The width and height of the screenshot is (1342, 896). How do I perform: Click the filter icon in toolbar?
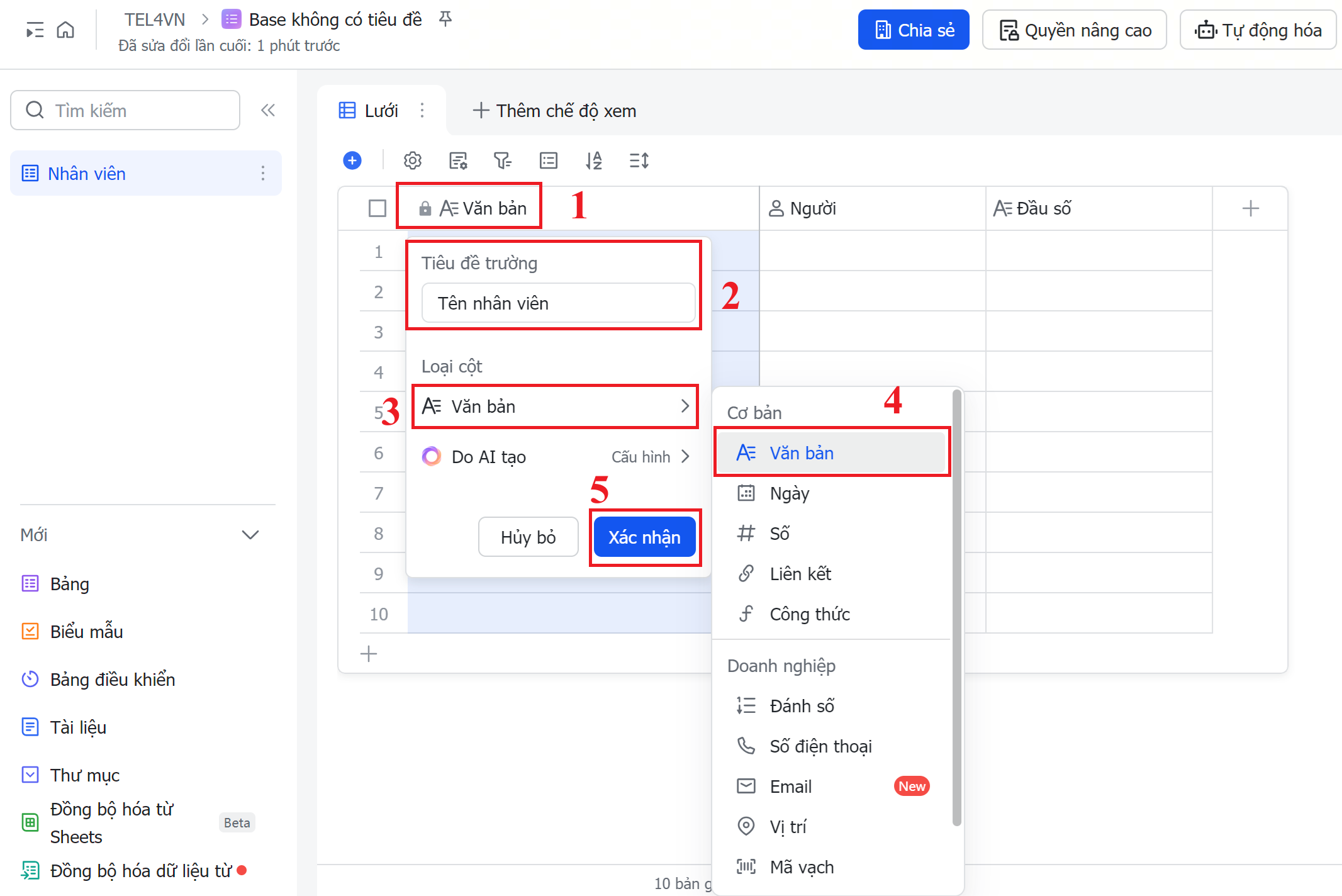[x=502, y=160]
